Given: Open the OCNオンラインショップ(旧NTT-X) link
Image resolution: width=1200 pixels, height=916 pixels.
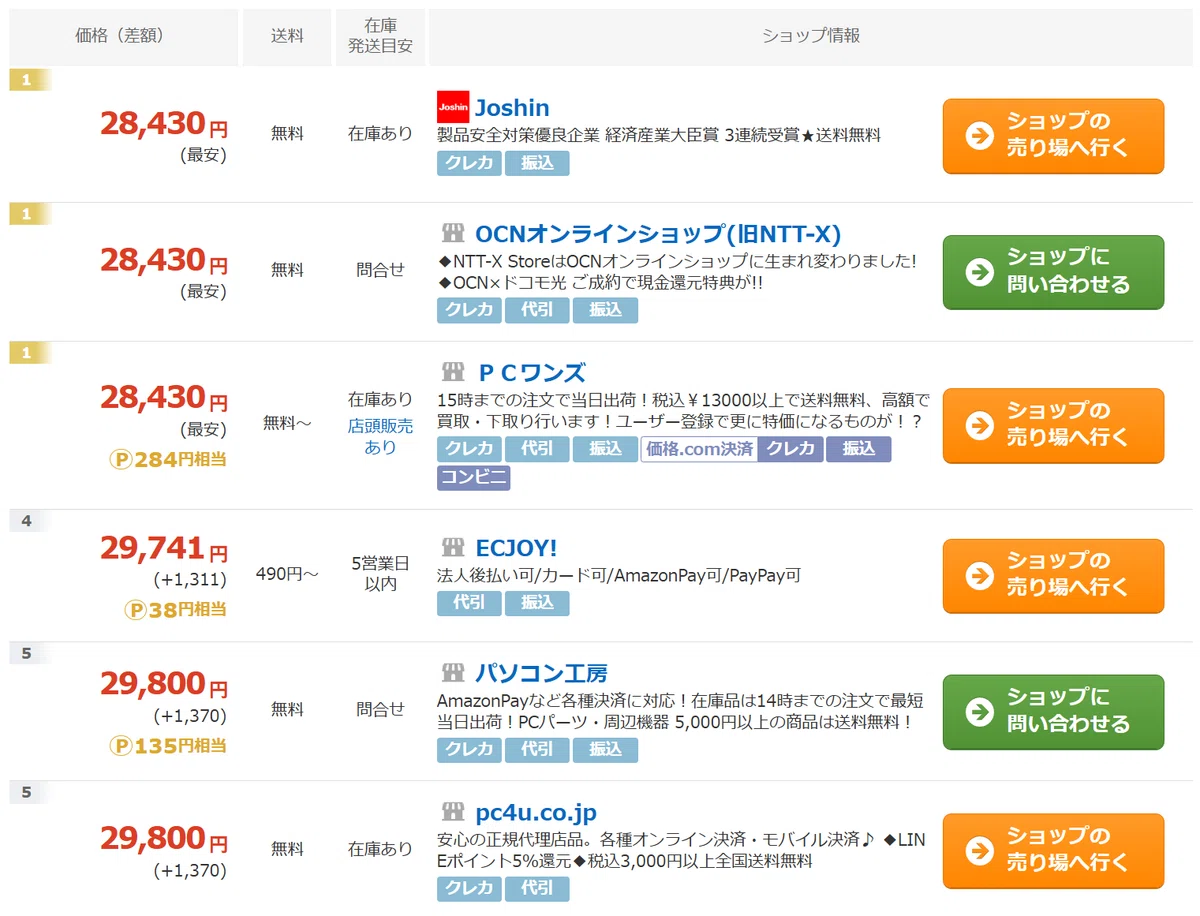Looking at the screenshot, I should point(658,234).
